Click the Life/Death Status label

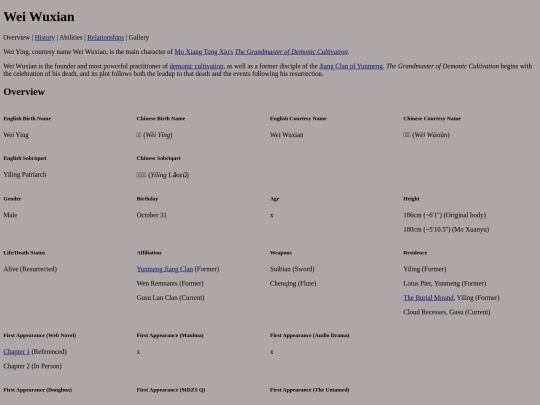coord(24,253)
